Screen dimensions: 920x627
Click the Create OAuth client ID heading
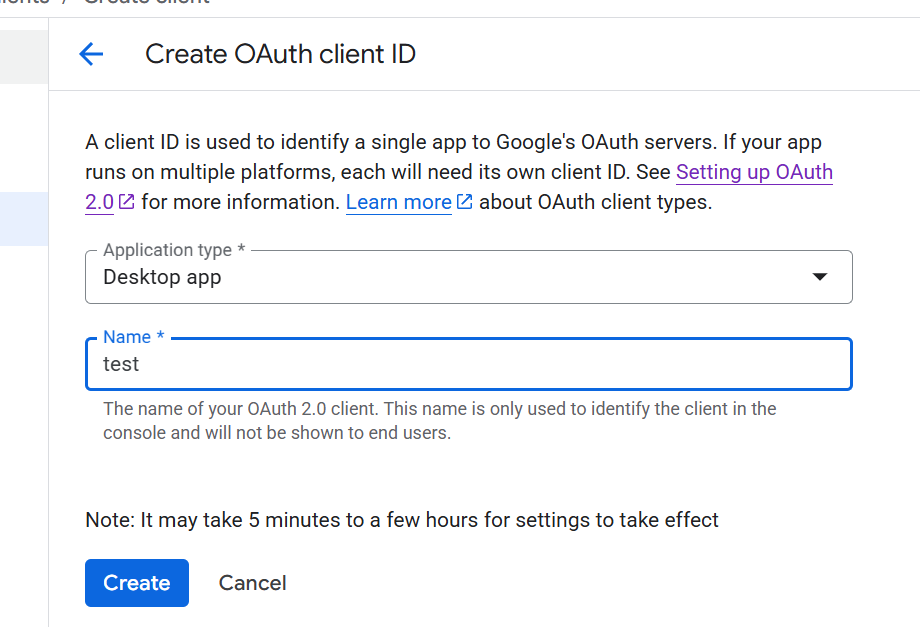coord(280,54)
